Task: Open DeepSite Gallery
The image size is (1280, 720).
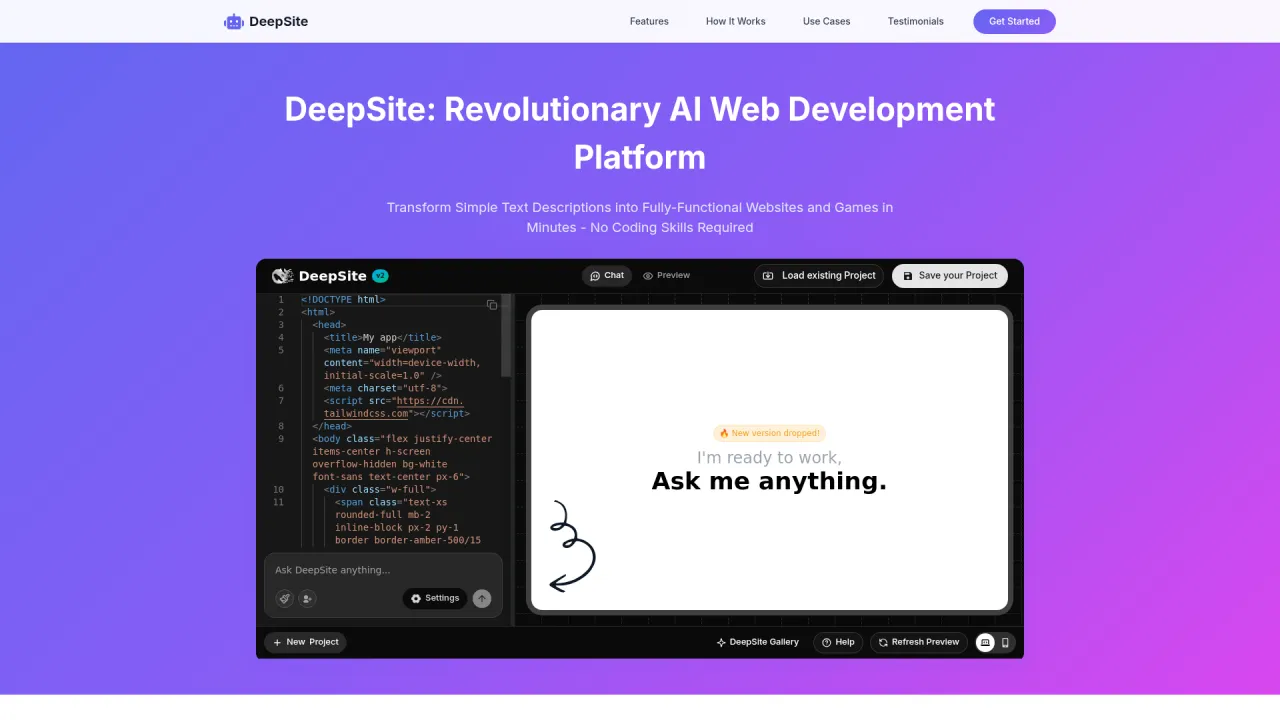Action: pyautogui.click(x=758, y=642)
